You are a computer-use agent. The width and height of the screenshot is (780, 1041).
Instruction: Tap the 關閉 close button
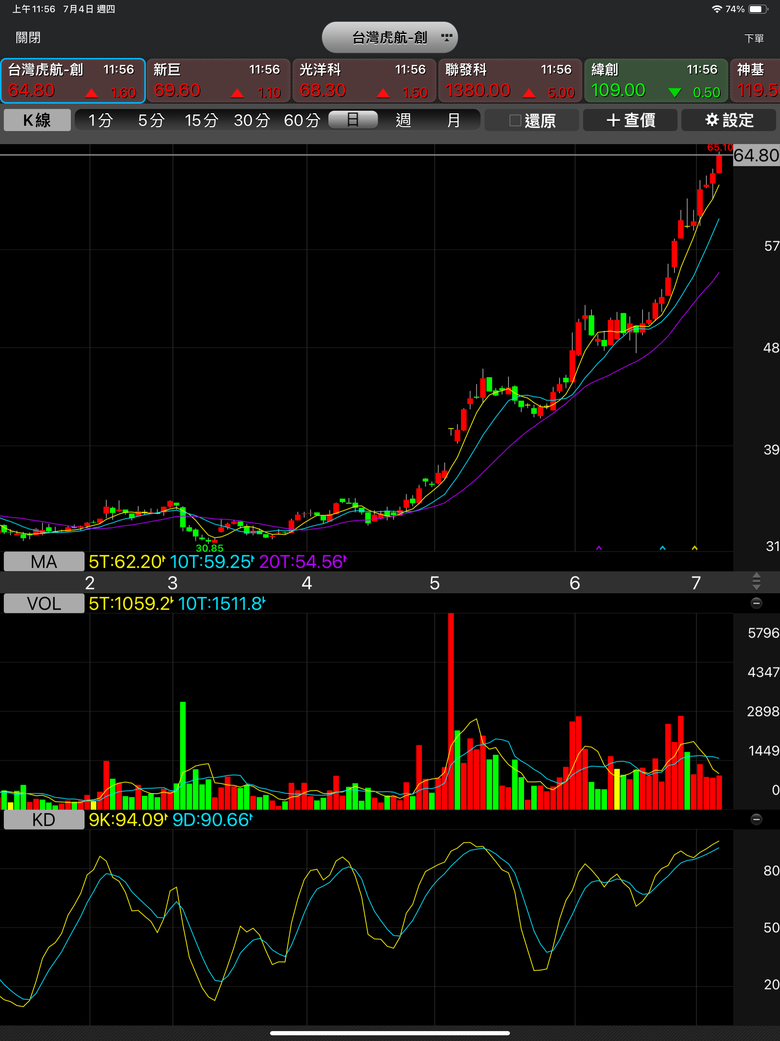(x=29, y=38)
